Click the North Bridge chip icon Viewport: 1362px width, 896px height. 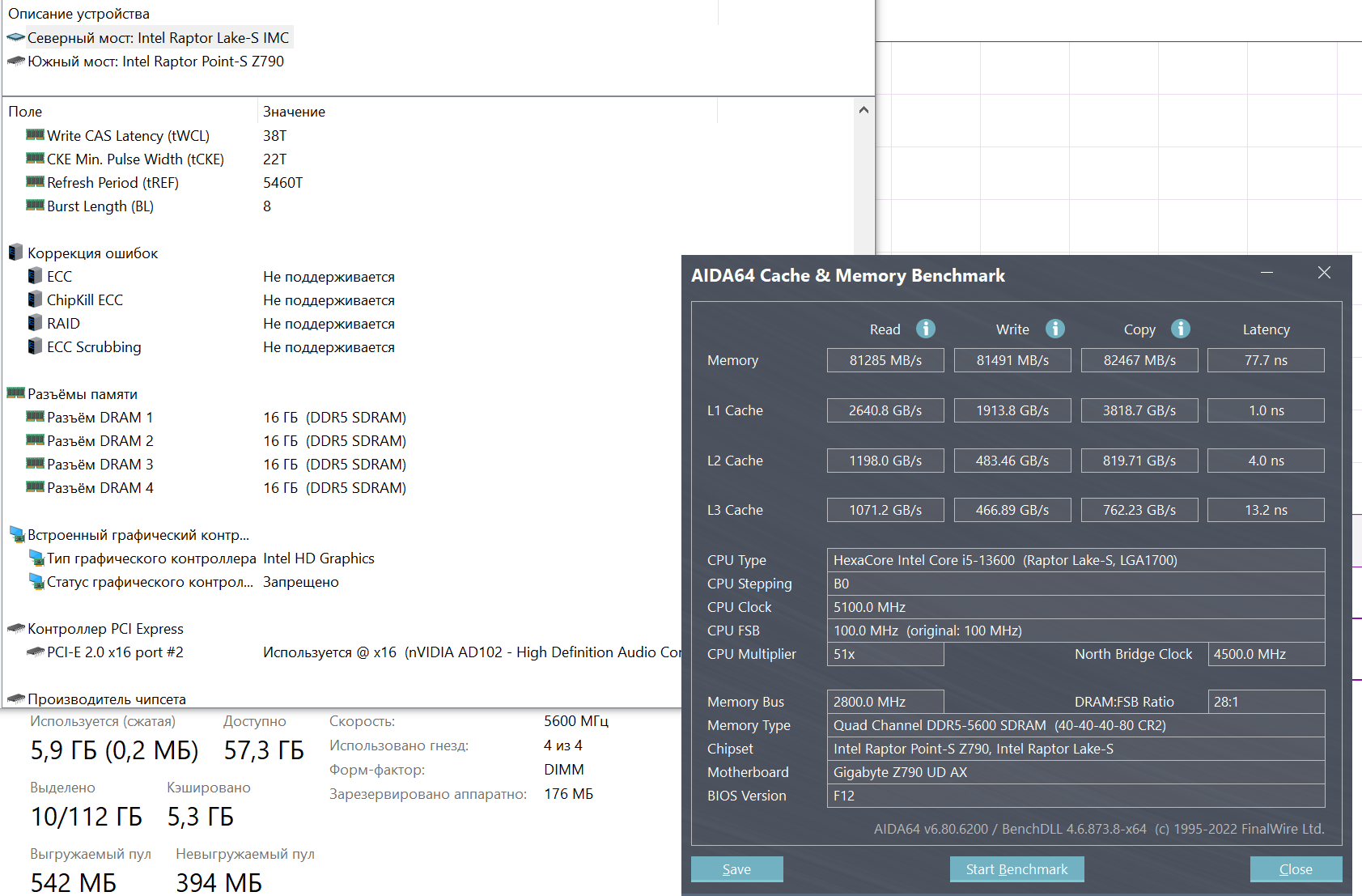(x=16, y=37)
